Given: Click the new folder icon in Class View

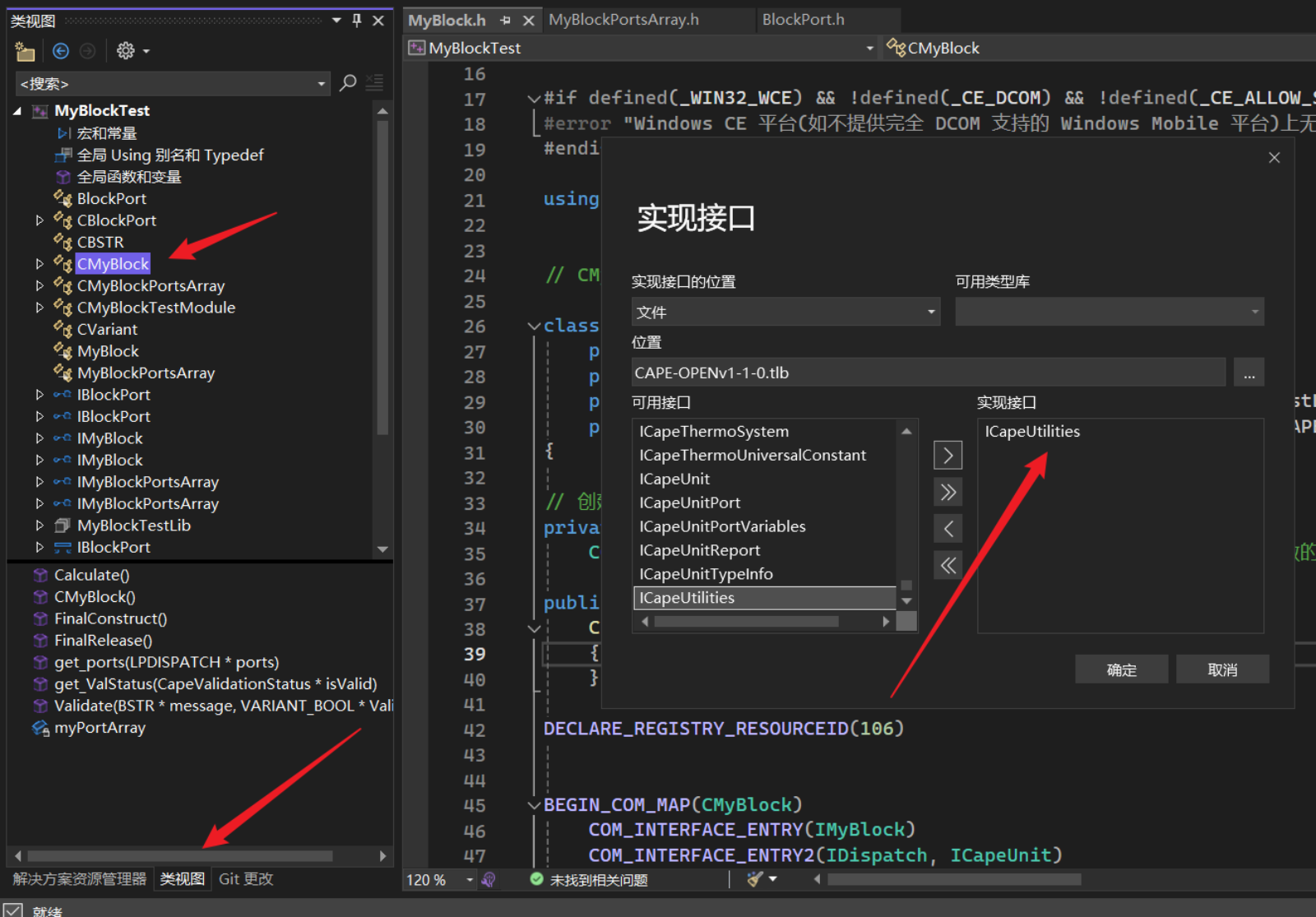Looking at the screenshot, I should point(25,51).
